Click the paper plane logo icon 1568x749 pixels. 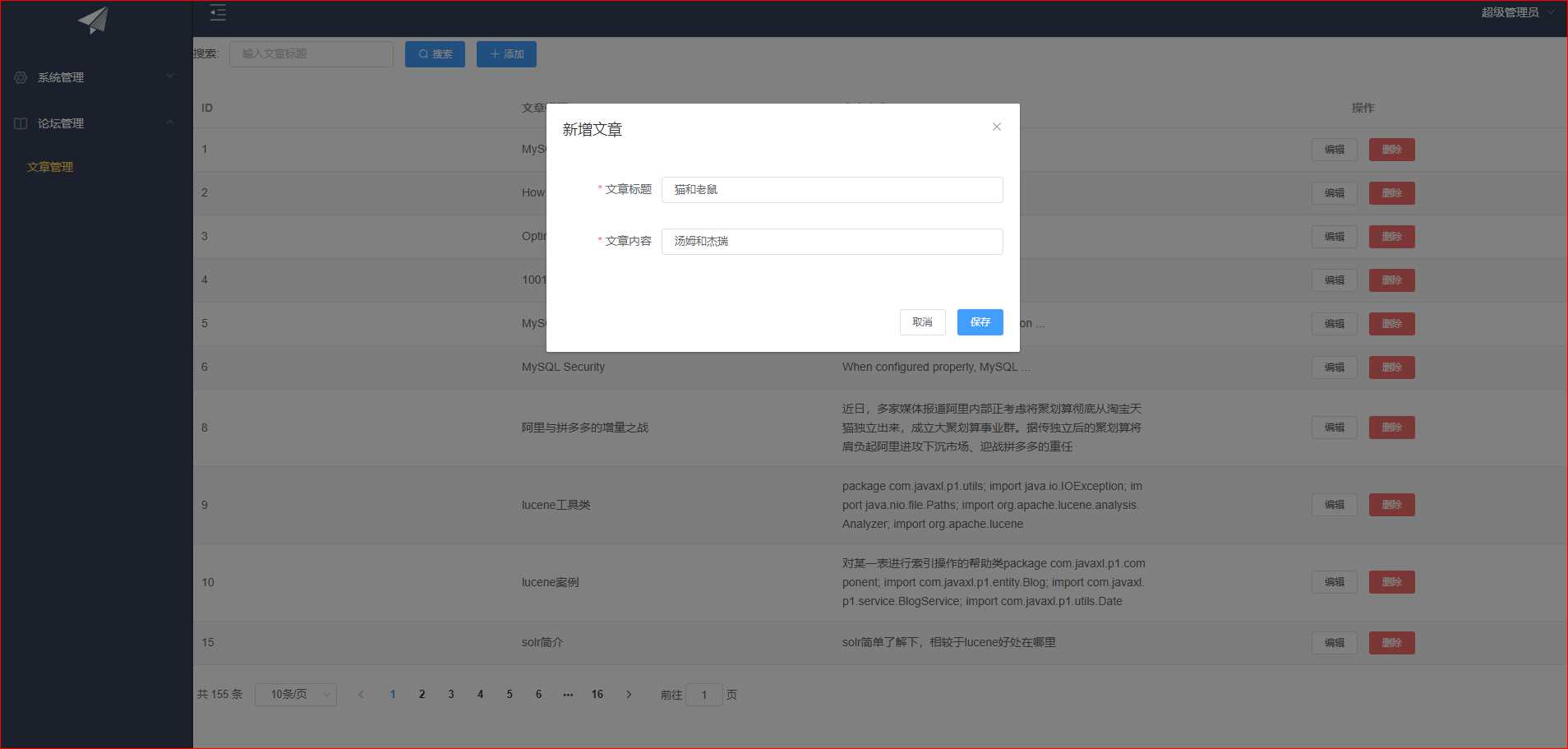click(x=93, y=20)
